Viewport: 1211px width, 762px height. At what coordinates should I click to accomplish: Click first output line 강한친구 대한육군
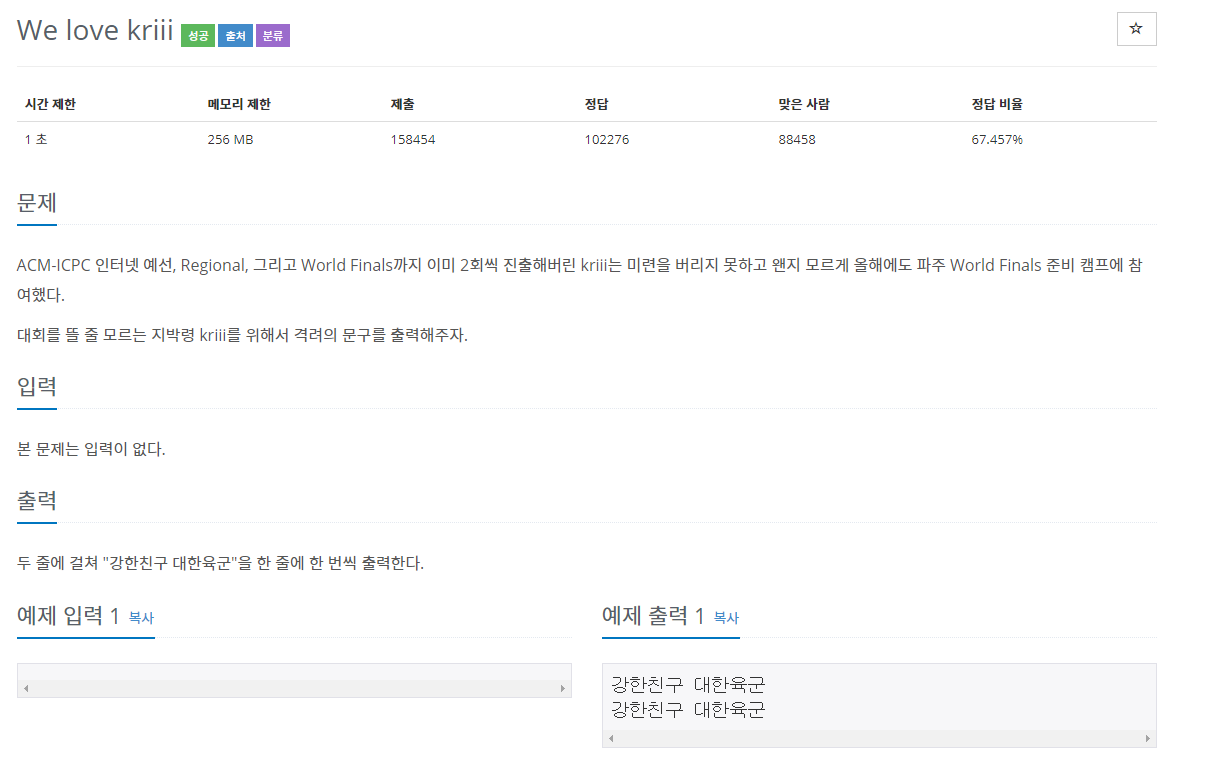688,685
